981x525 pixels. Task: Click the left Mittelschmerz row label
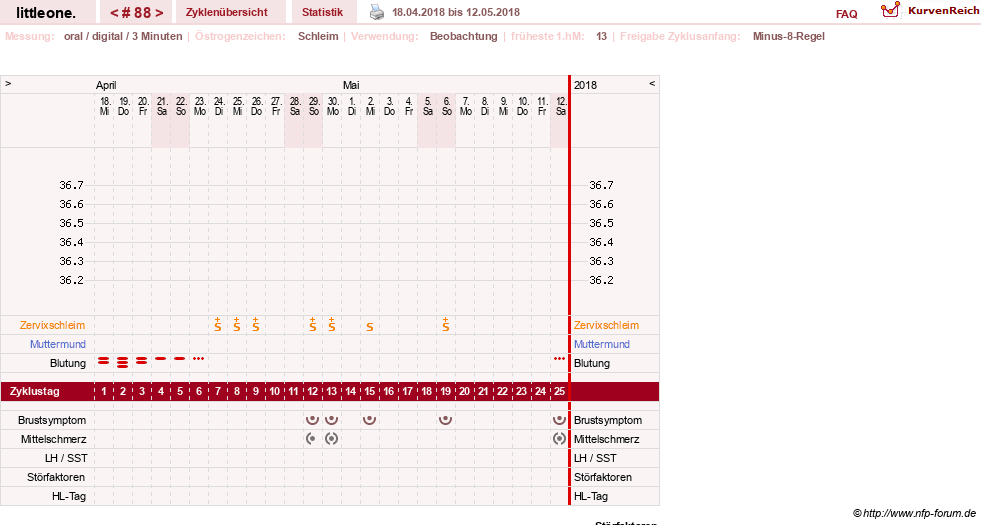53,439
